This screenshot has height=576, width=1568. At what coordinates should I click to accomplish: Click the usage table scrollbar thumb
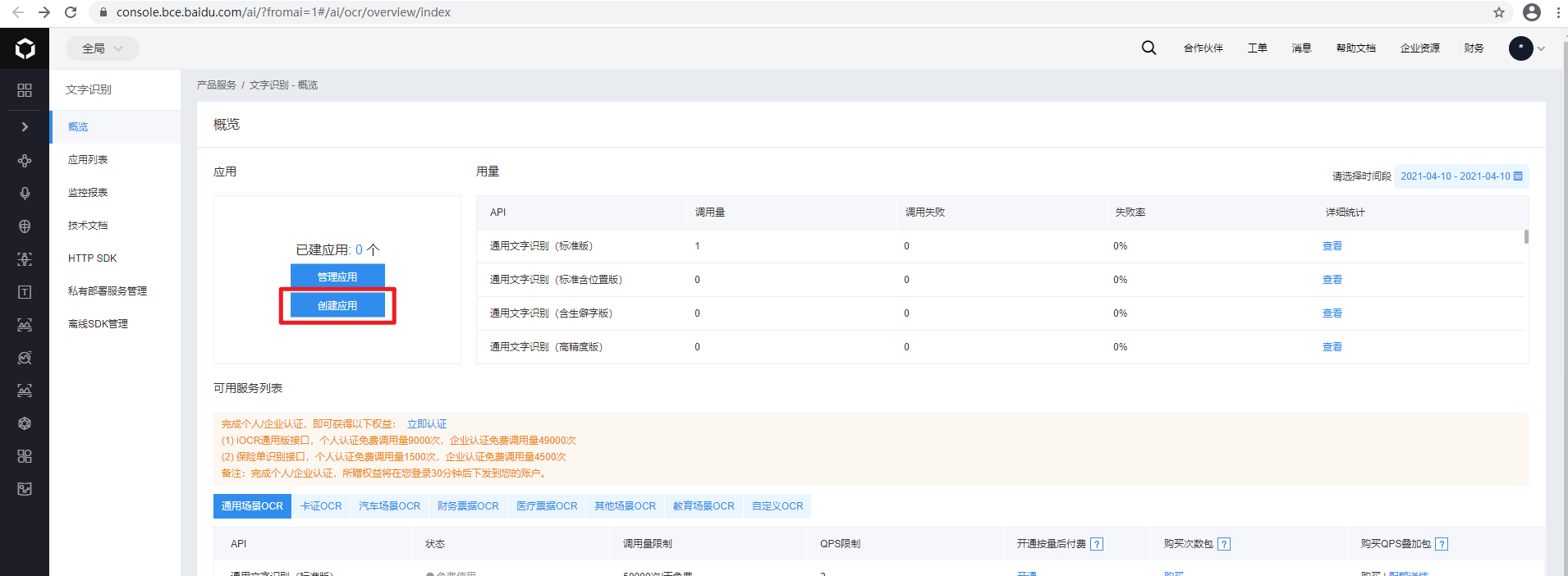[x=1526, y=236]
